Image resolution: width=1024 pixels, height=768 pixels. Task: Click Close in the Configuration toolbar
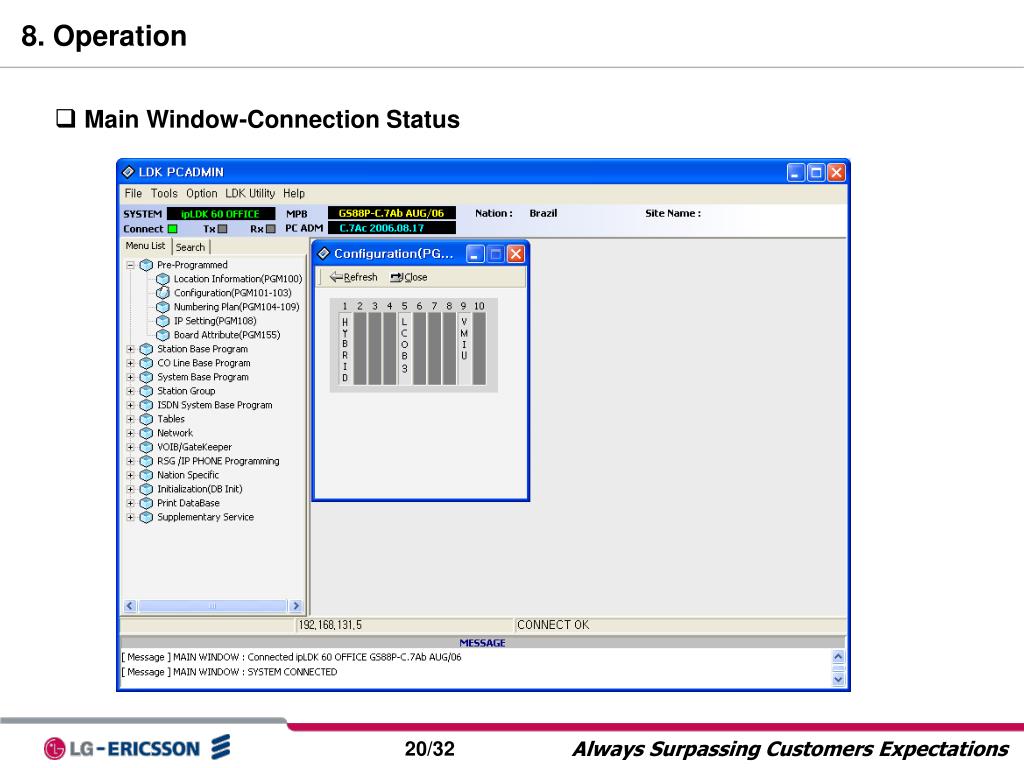pos(409,277)
